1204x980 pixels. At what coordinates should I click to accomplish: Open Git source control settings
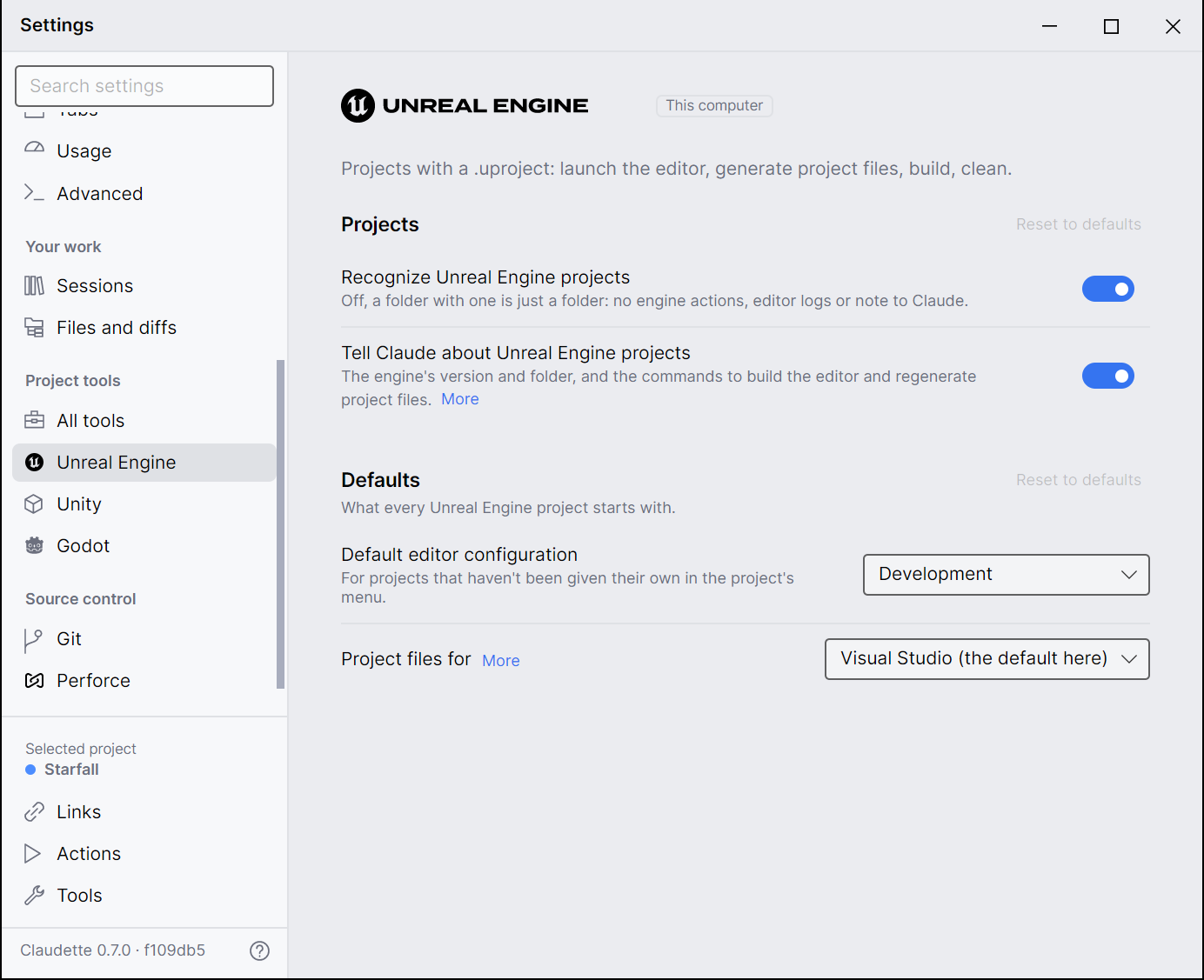(x=144, y=638)
